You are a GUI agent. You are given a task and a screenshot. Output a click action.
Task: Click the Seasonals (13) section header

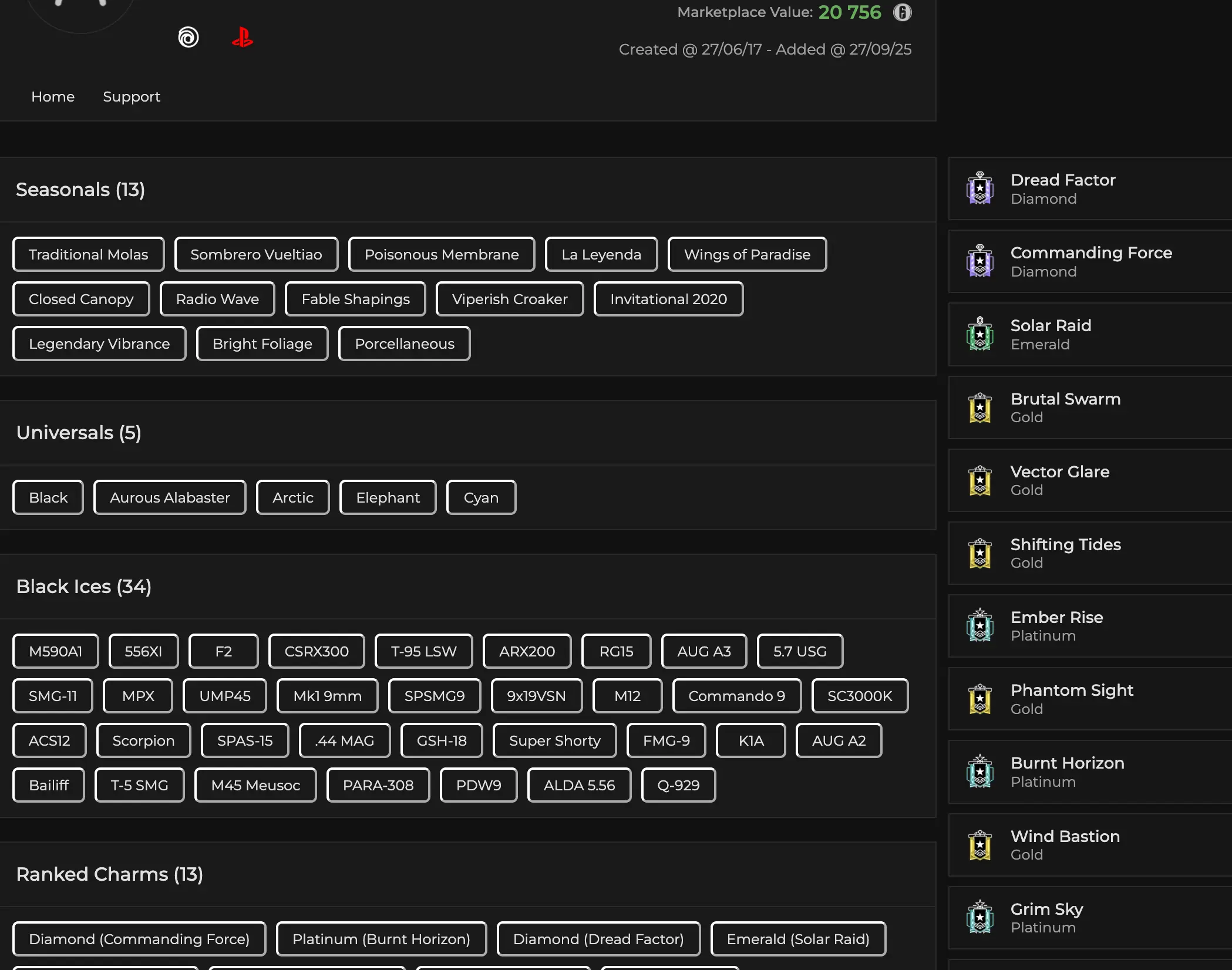coord(80,190)
